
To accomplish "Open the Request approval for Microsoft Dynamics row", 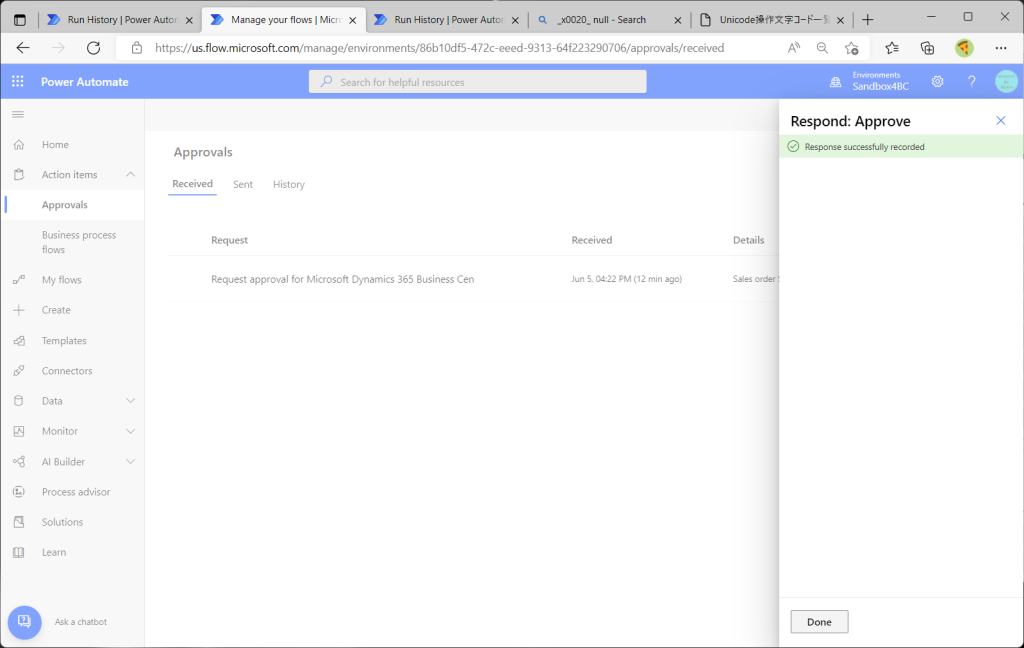I will [x=473, y=279].
